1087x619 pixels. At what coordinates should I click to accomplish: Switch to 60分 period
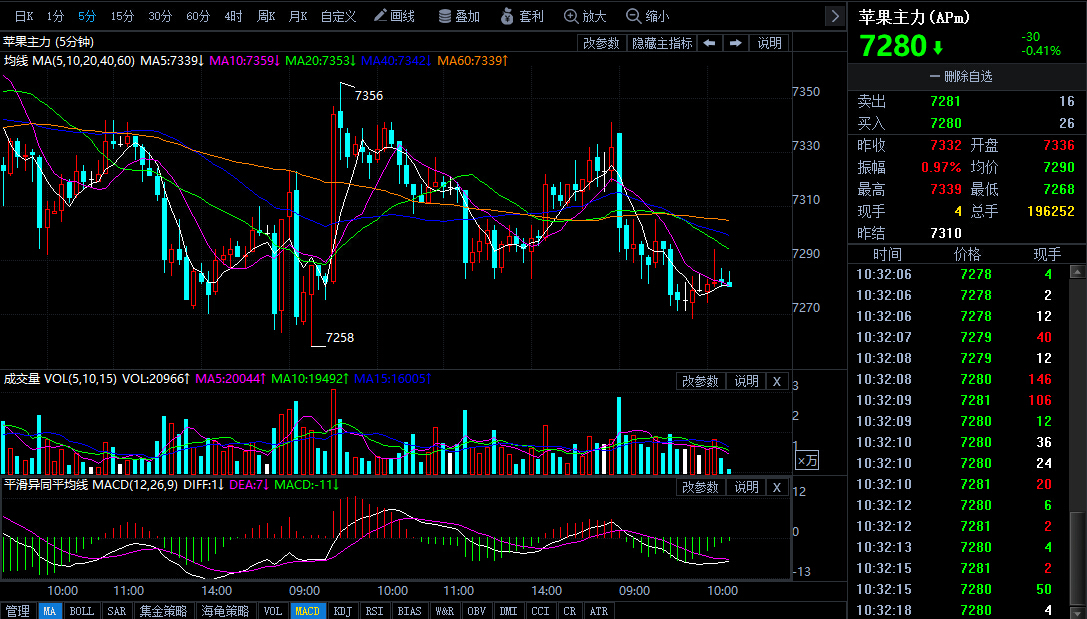click(x=198, y=16)
